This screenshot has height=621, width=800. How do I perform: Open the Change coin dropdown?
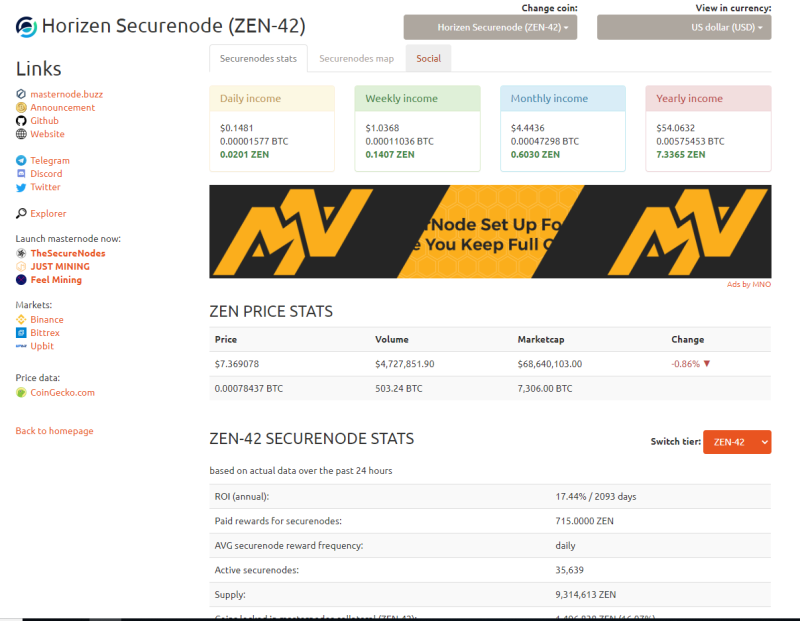(x=490, y=28)
